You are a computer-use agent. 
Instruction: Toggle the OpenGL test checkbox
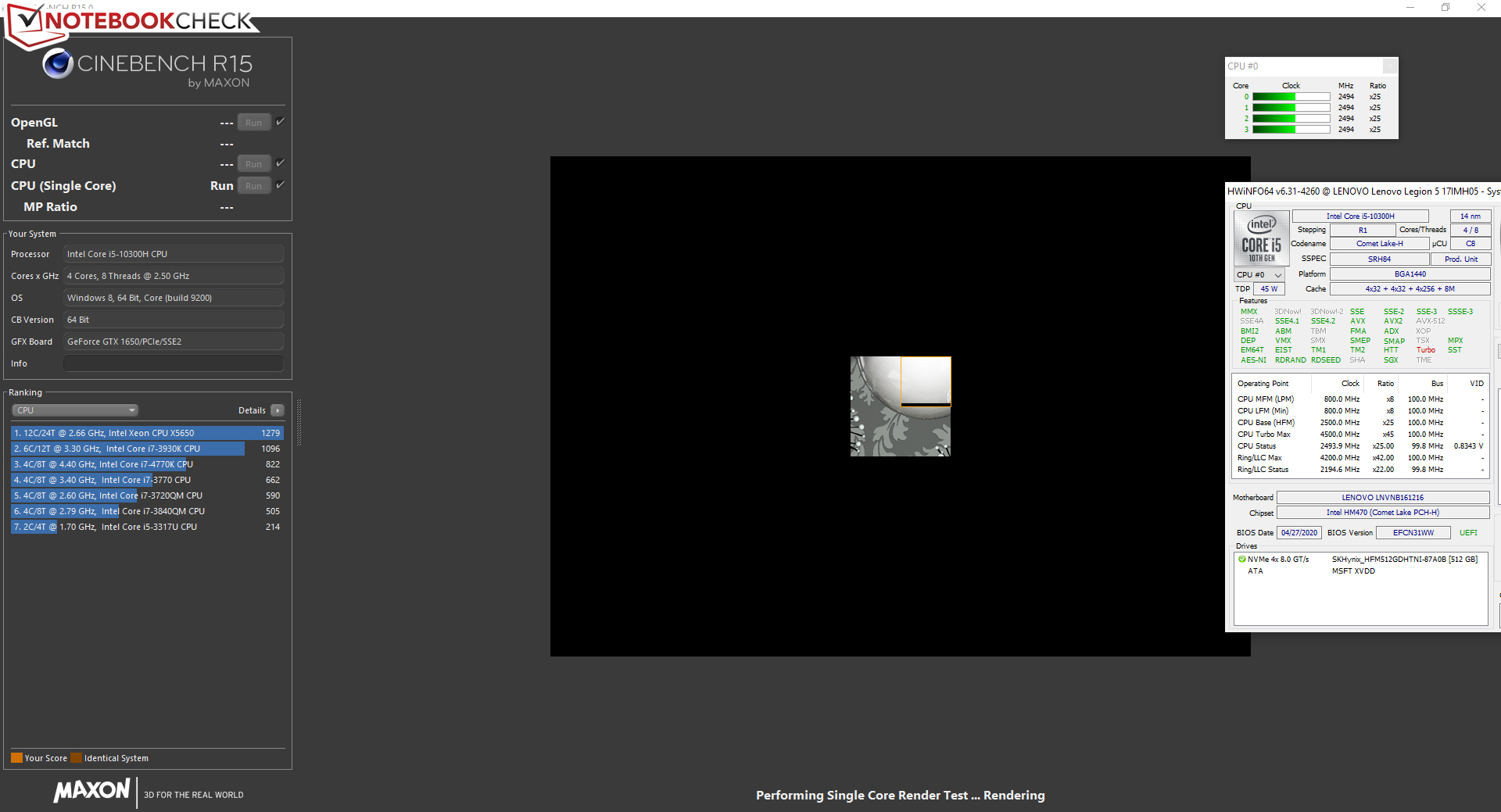[x=281, y=122]
